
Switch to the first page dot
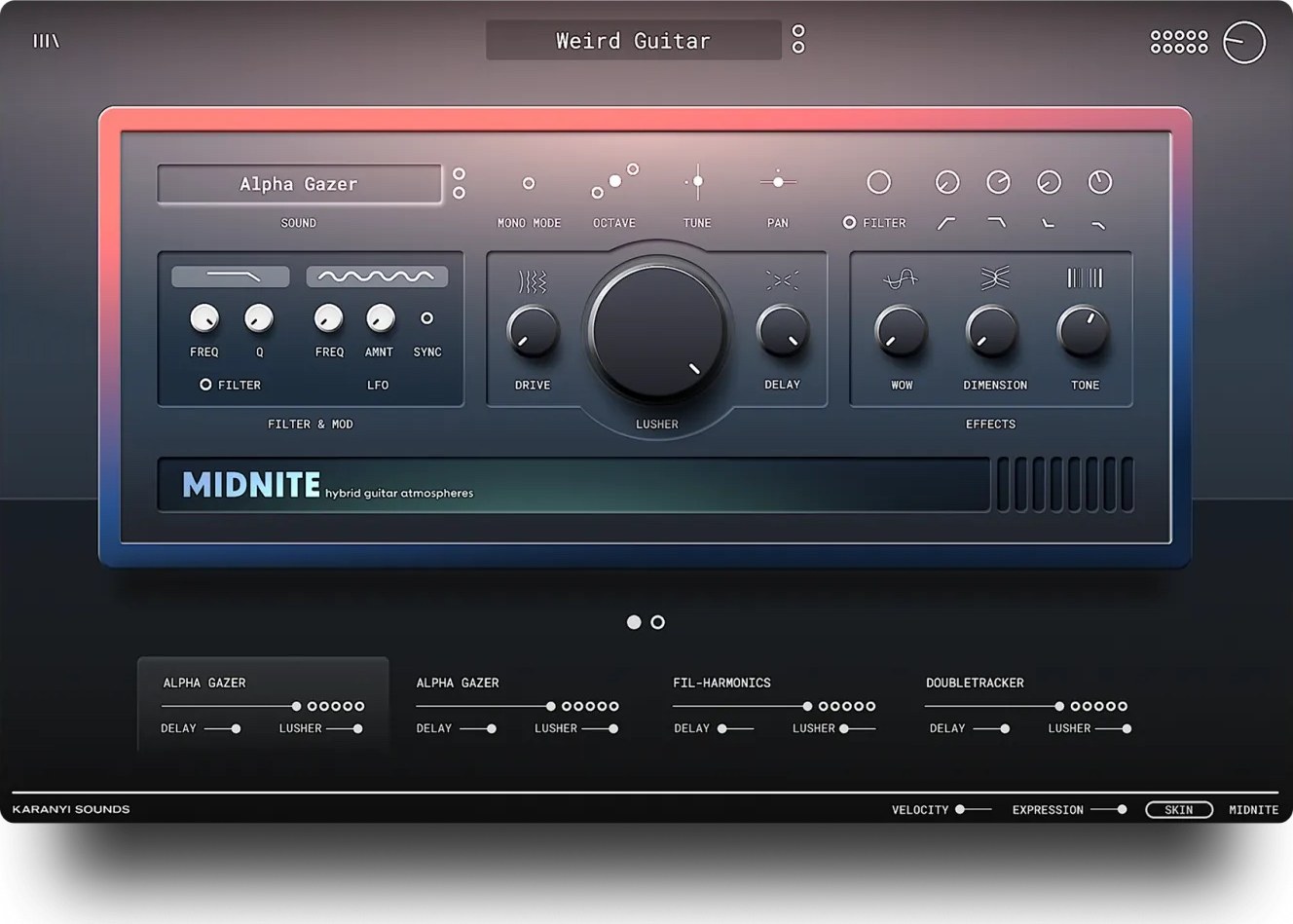coord(634,622)
